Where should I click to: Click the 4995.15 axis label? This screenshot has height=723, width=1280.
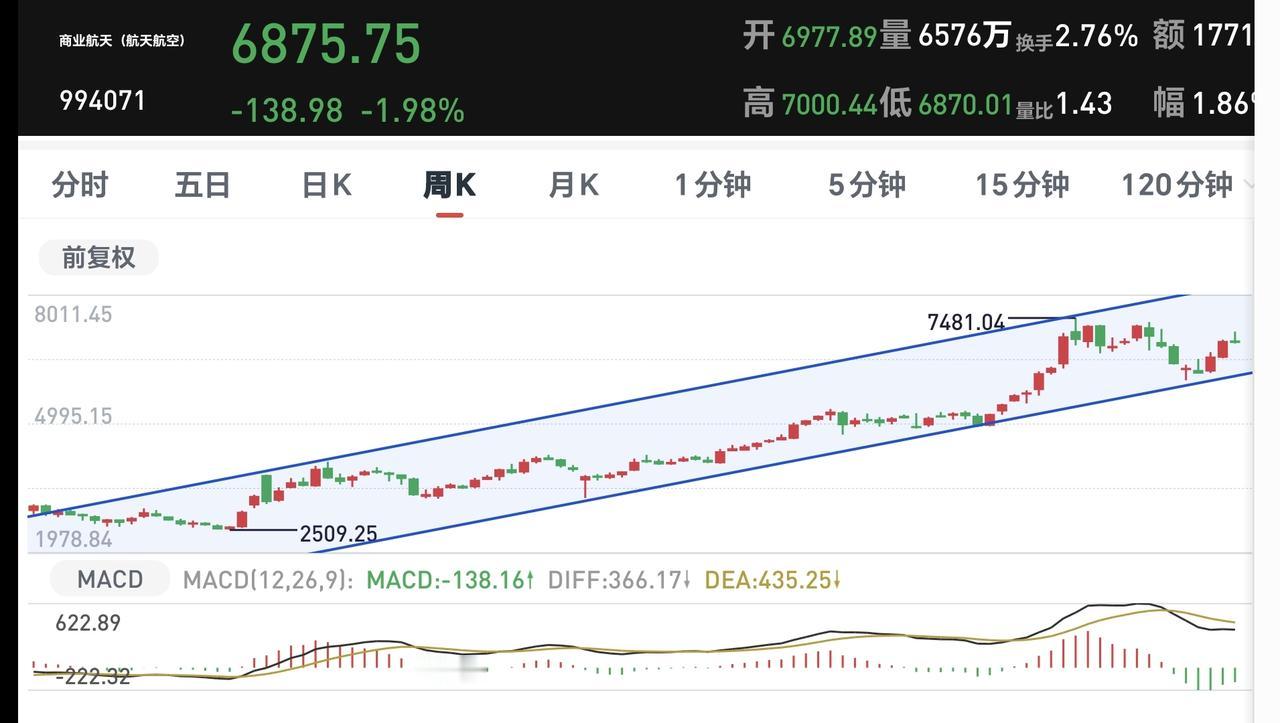tap(73, 416)
